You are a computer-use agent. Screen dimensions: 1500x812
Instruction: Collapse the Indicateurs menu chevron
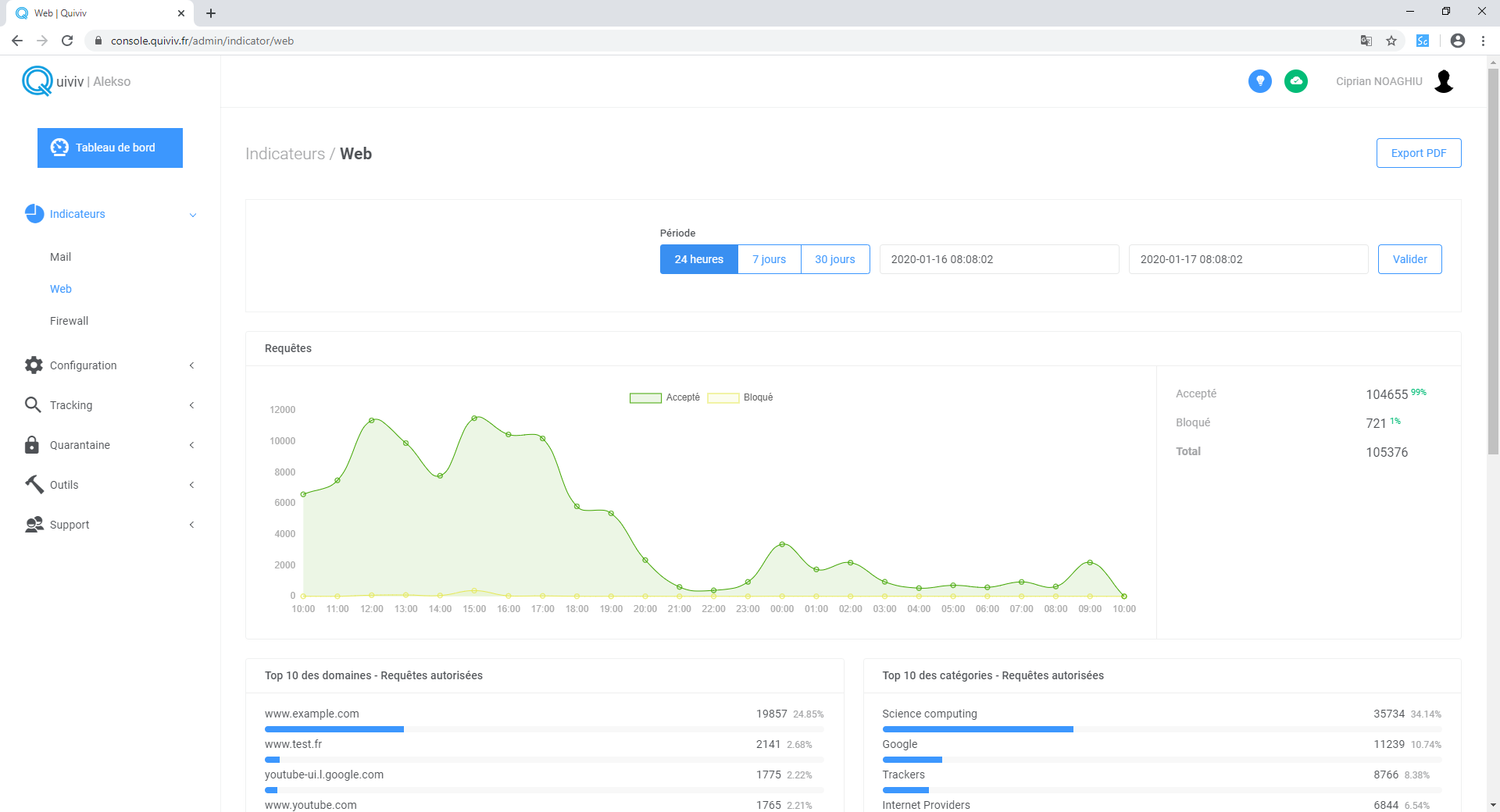click(192, 214)
